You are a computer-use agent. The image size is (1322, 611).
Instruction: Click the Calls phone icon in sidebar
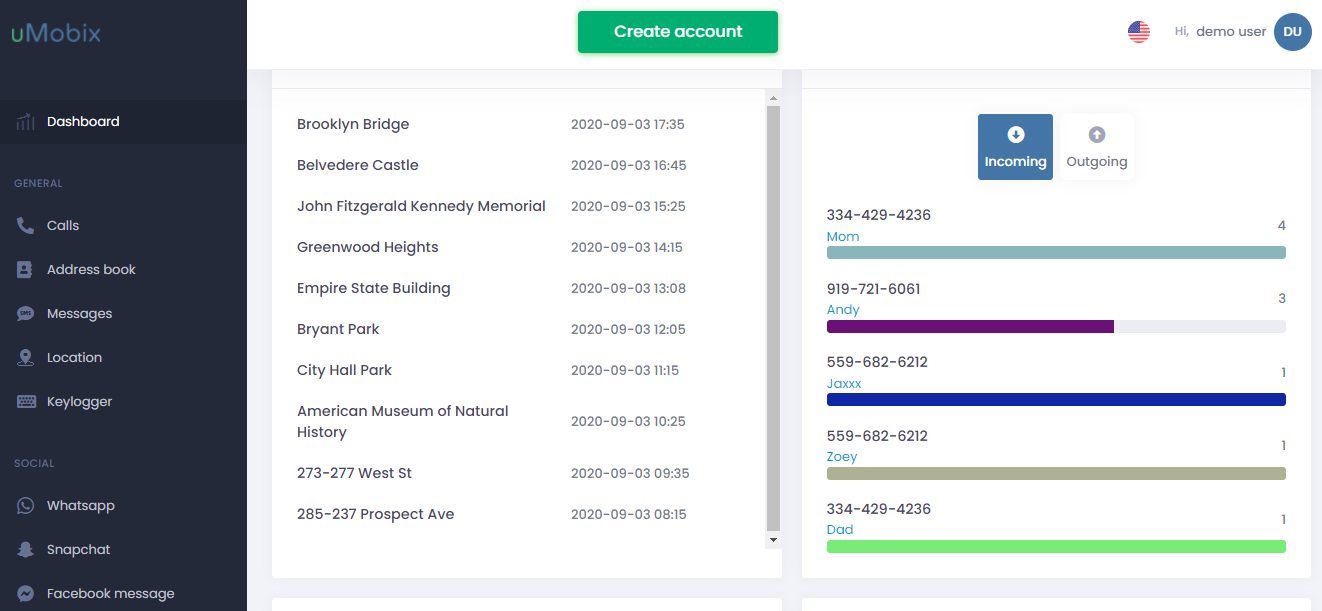coord(26,226)
